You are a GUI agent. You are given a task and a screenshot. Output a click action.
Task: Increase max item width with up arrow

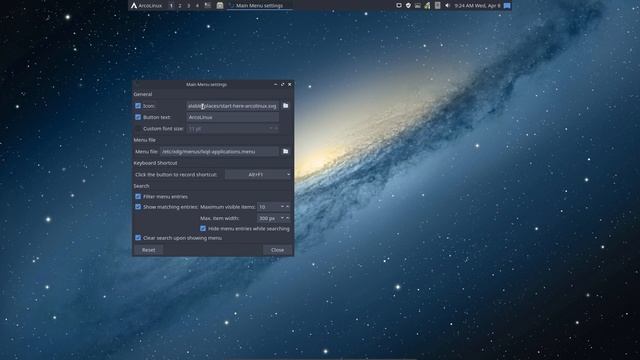pyautogui.click(x=287, y=218)
